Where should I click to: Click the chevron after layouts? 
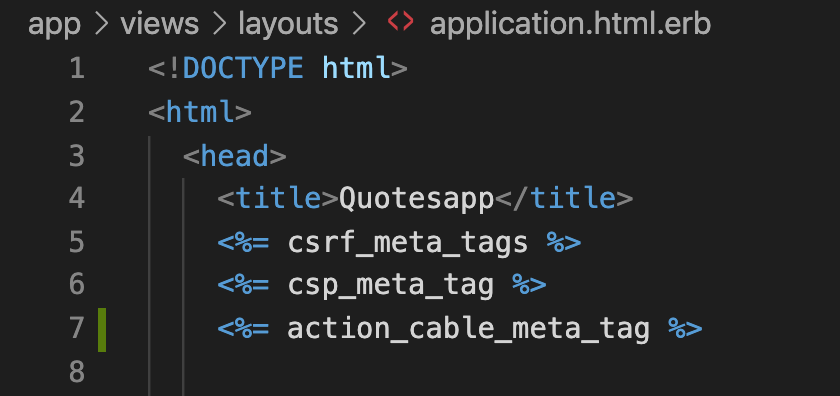coord(359,24)
